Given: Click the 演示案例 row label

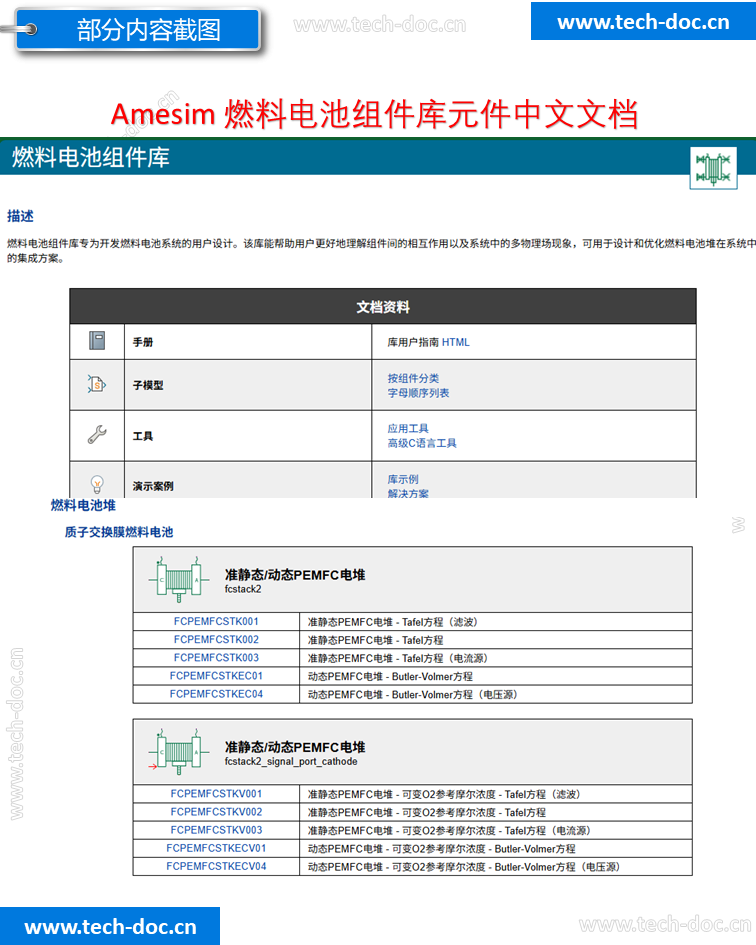Looking at the screenshot, I should (153, 486).
